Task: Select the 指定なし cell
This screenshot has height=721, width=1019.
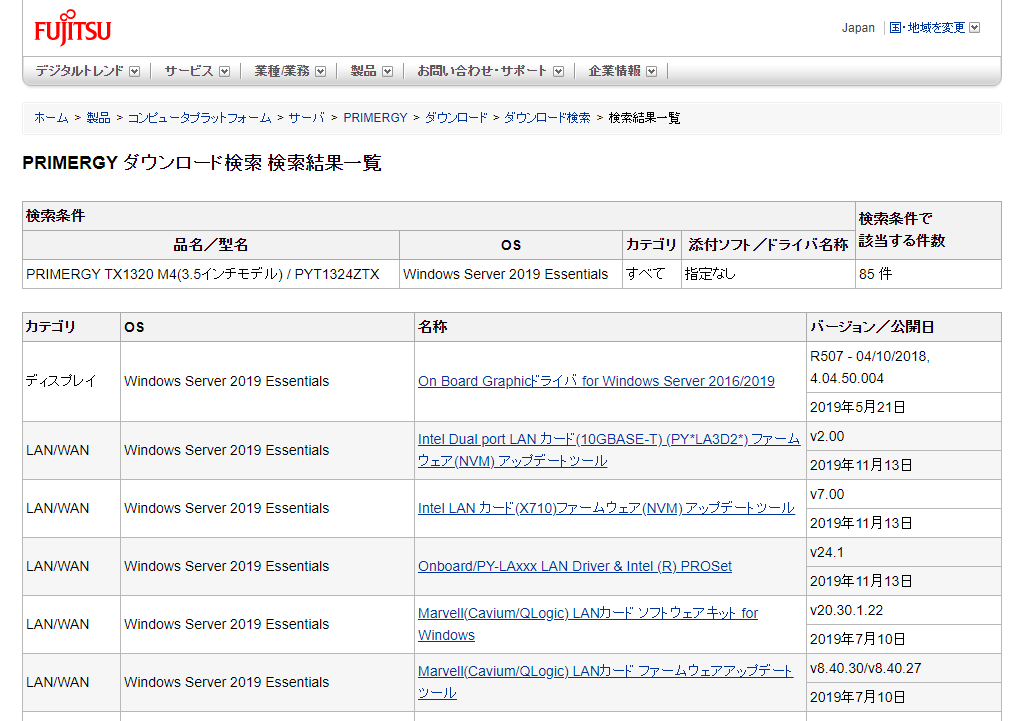Action: pos(768,274)
